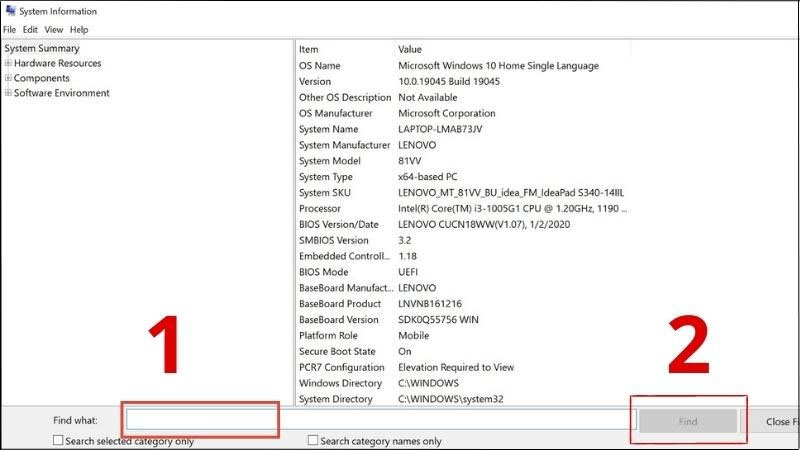Screen dimensions: 800x450
Task: Click the System Information app icon
Action: [x=10, y=10]
